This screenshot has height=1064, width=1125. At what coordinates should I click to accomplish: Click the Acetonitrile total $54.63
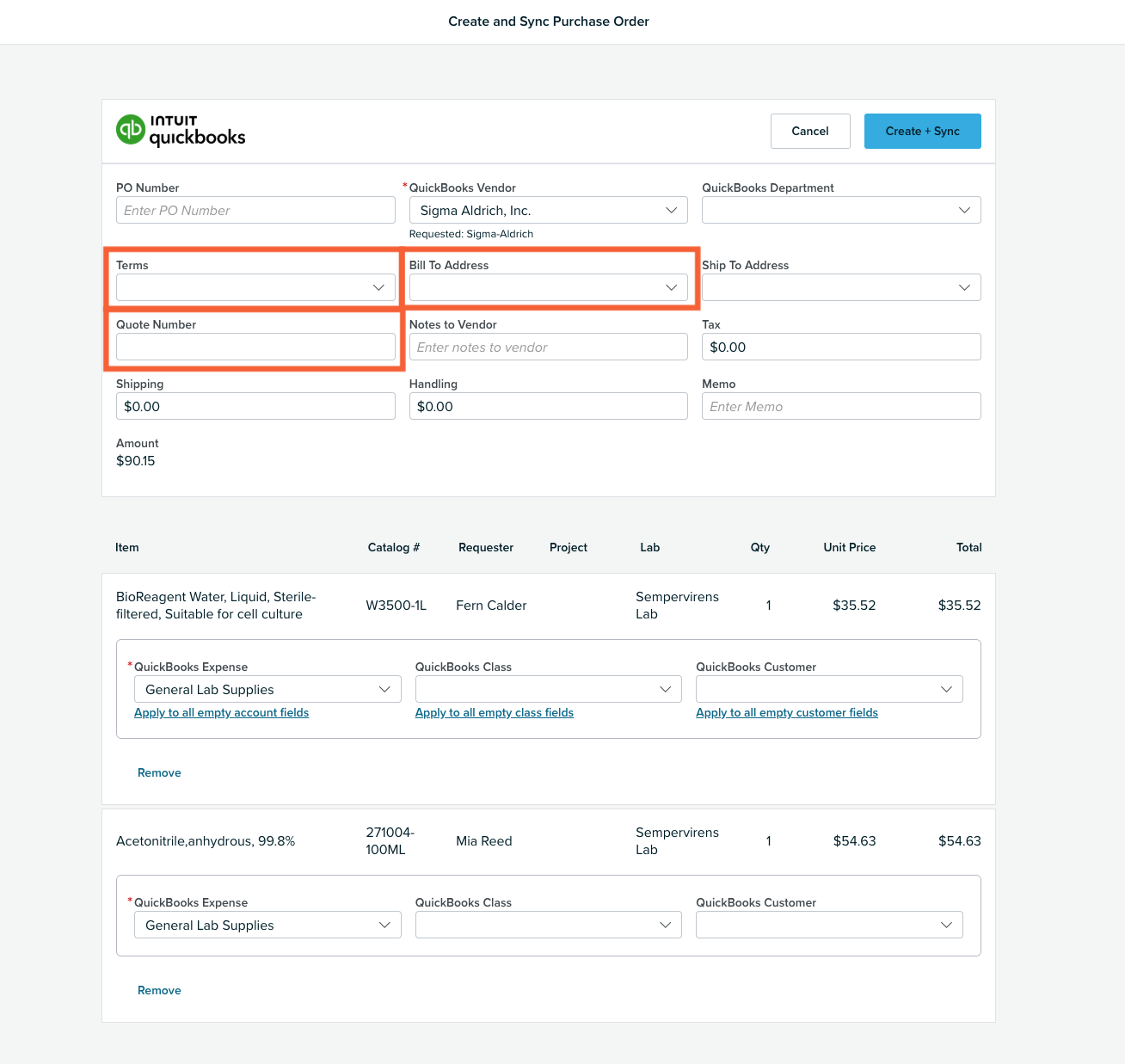pos(959,840)
